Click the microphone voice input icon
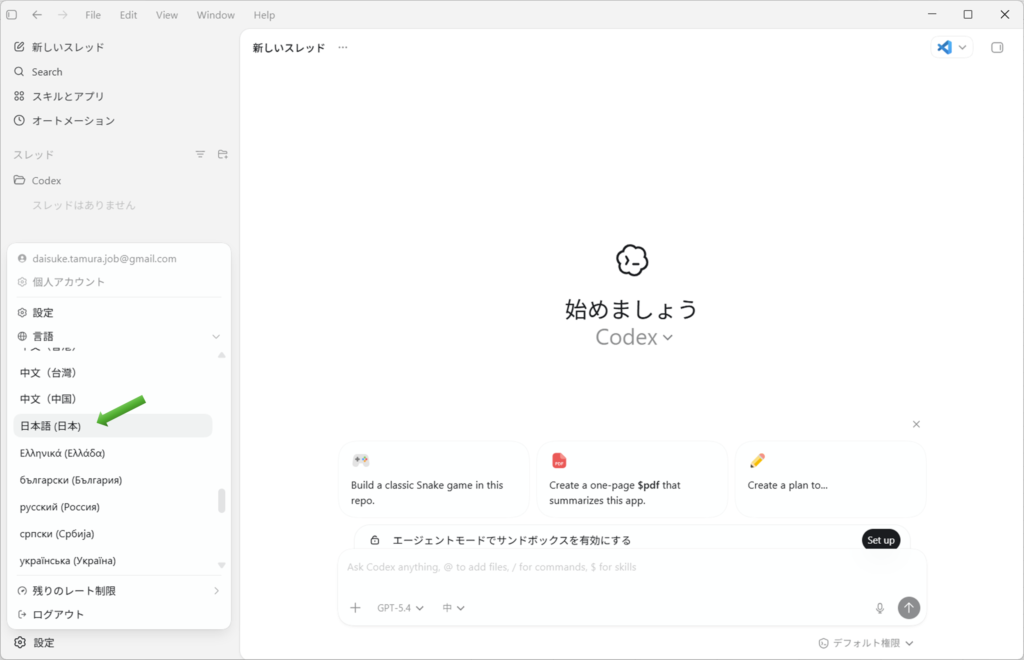The height and width of the screenshot is (660, 1024). [880, 608]
